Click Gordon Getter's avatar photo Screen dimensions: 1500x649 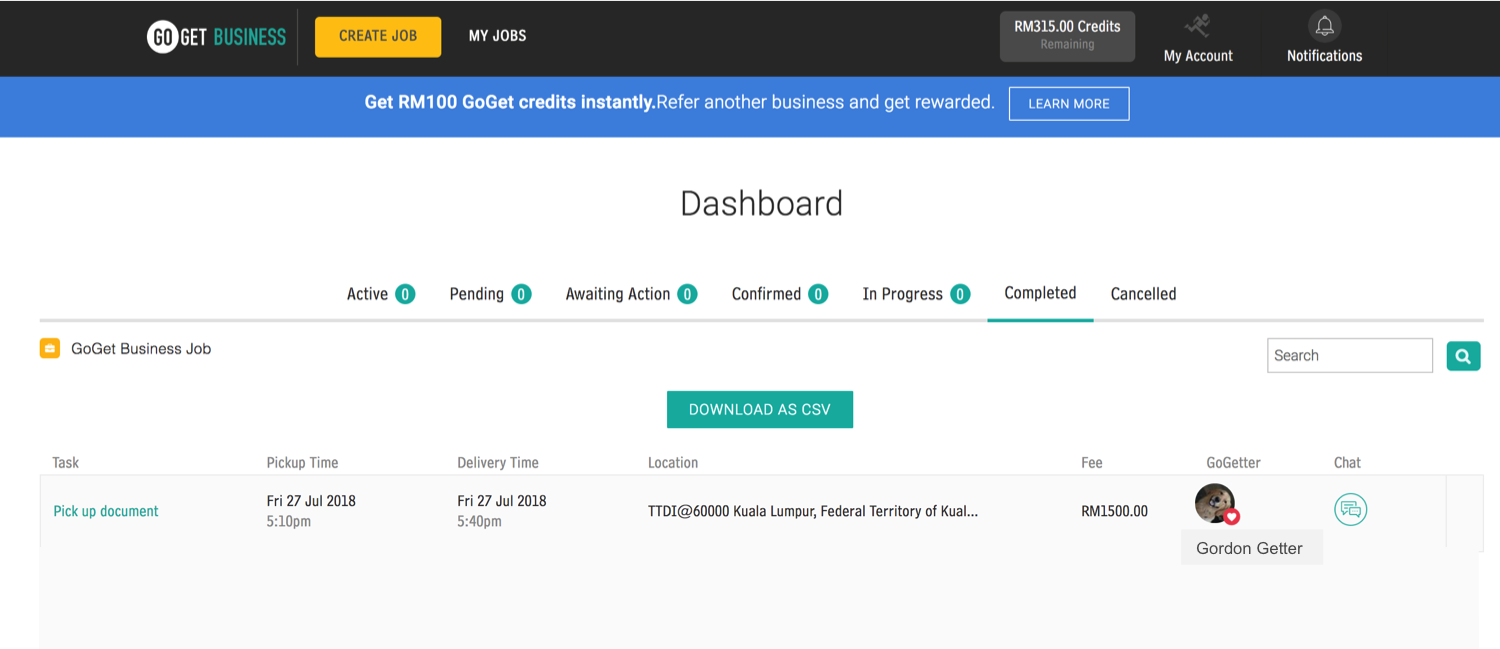point(1214,503)
